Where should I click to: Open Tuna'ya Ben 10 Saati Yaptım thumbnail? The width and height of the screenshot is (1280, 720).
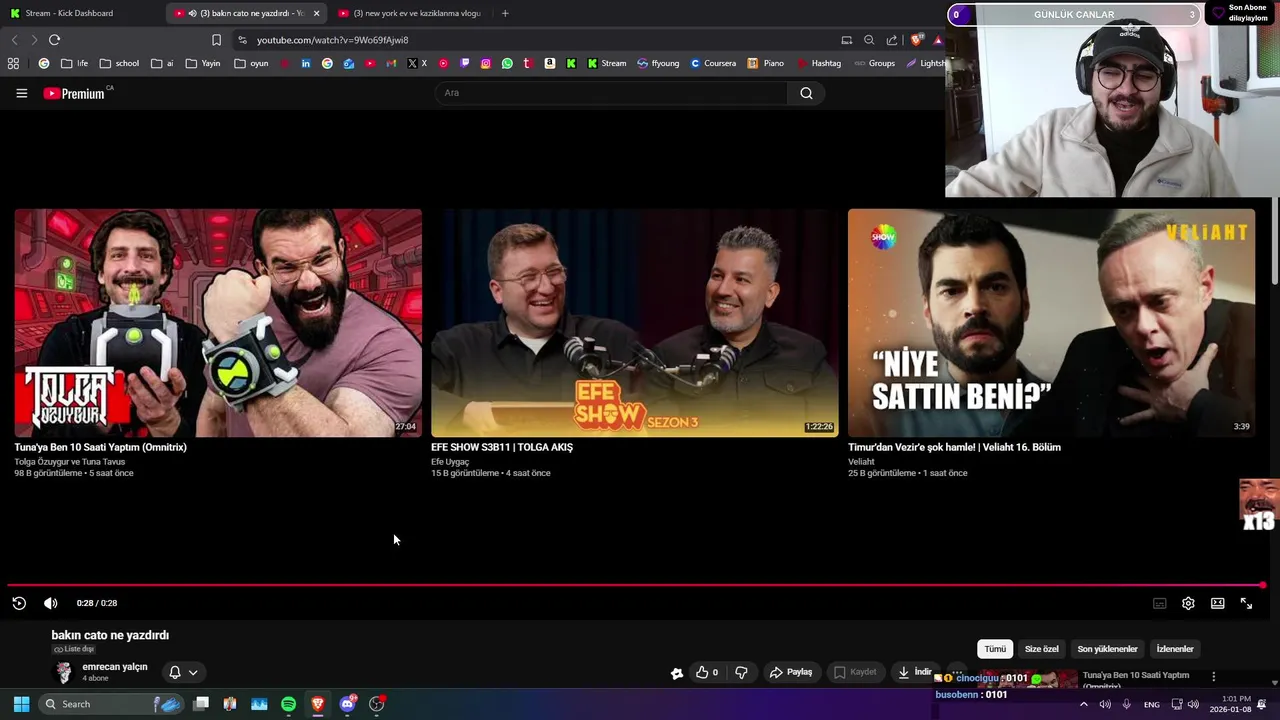[218, 323]
